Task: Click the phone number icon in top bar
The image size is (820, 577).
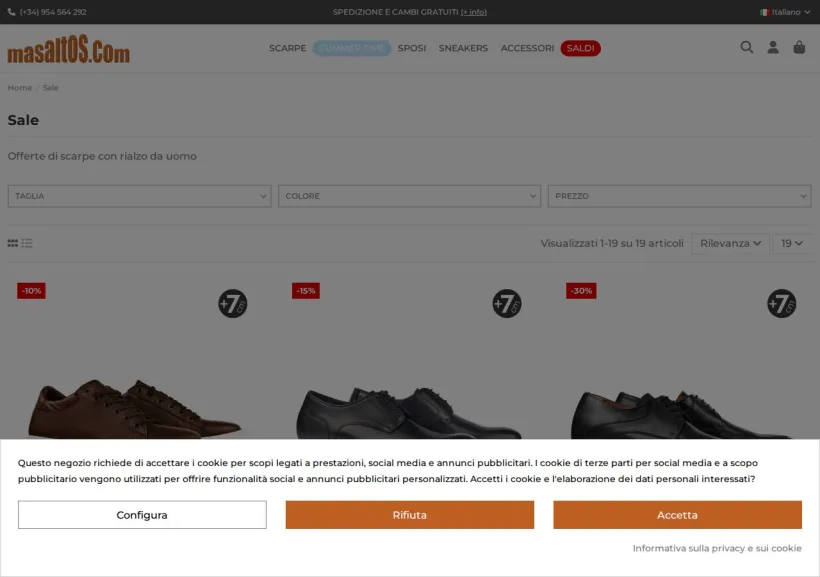Action: [x=12, y=12]
